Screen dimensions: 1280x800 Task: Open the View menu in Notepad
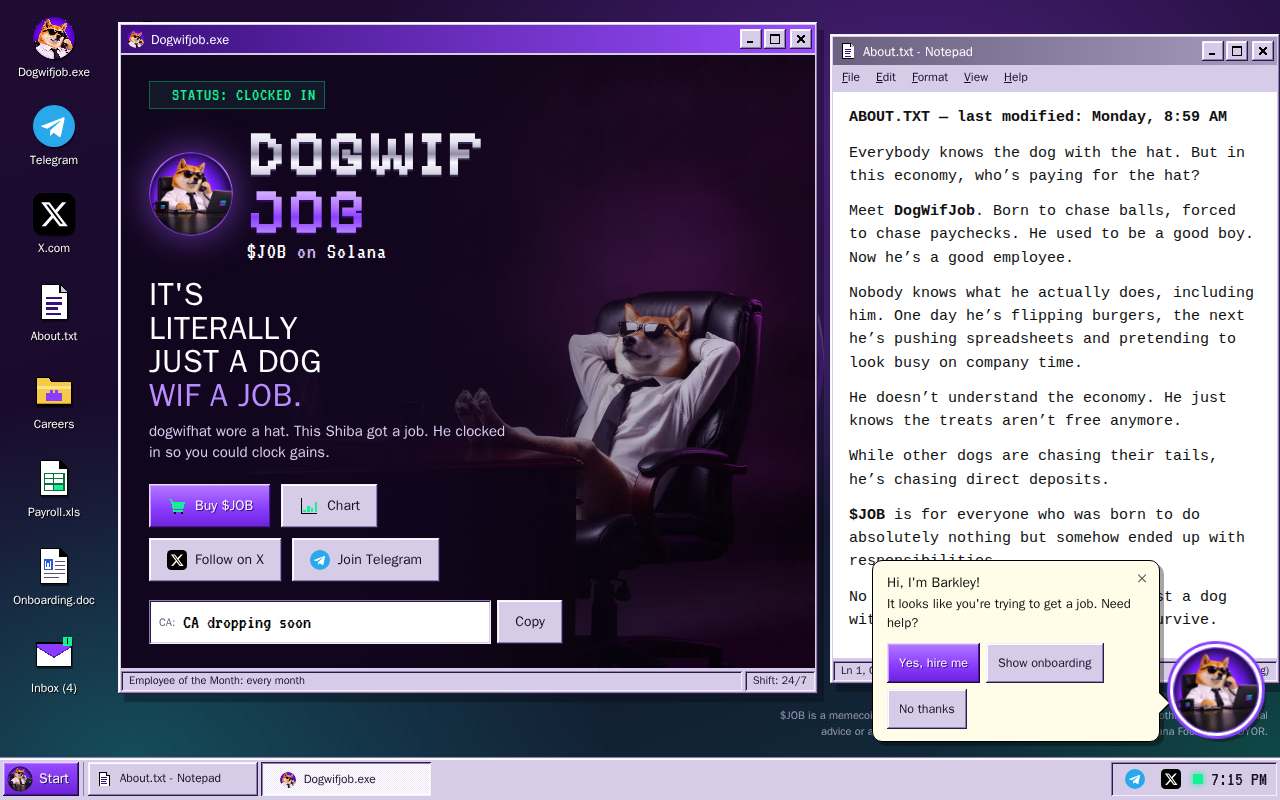tap(976, 77)
